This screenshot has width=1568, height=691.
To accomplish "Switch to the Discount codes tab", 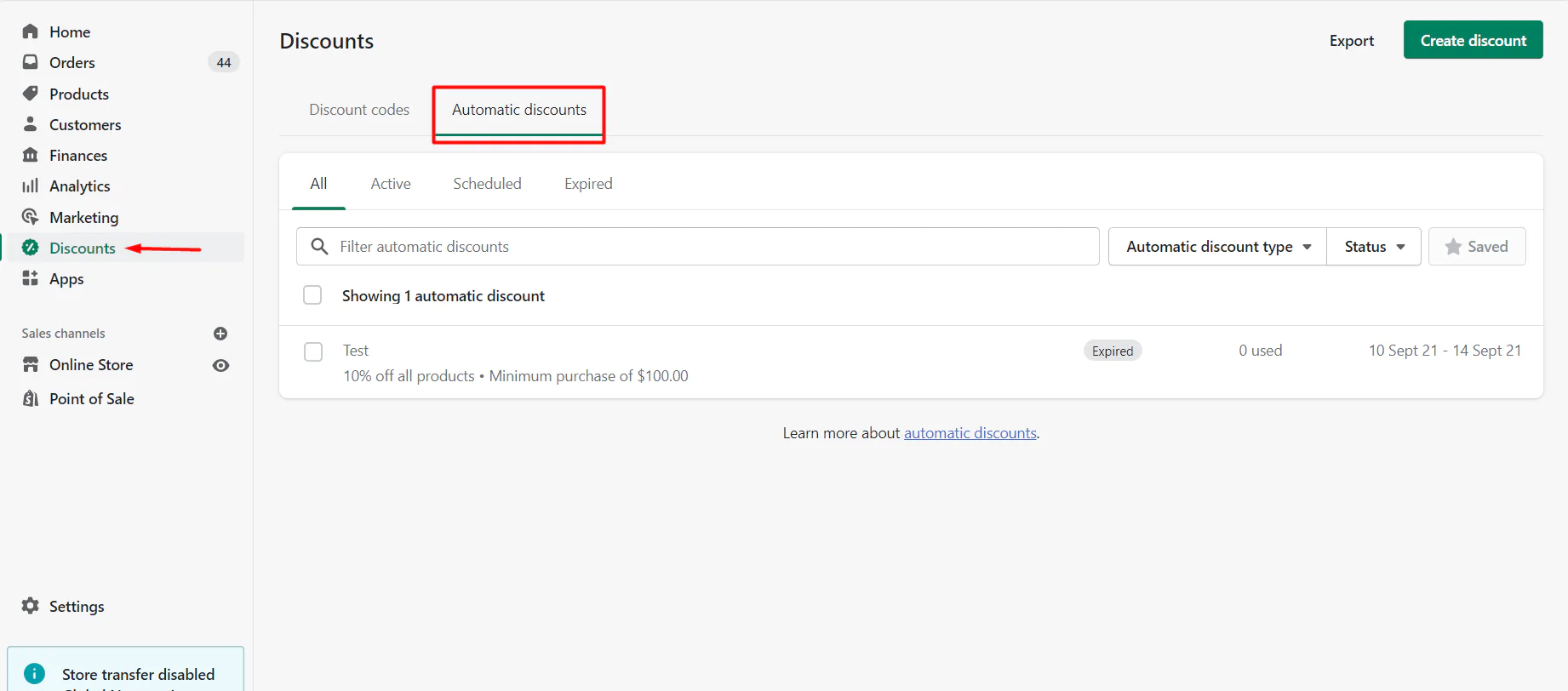I will pyautogui.click(x=359, y=110).
